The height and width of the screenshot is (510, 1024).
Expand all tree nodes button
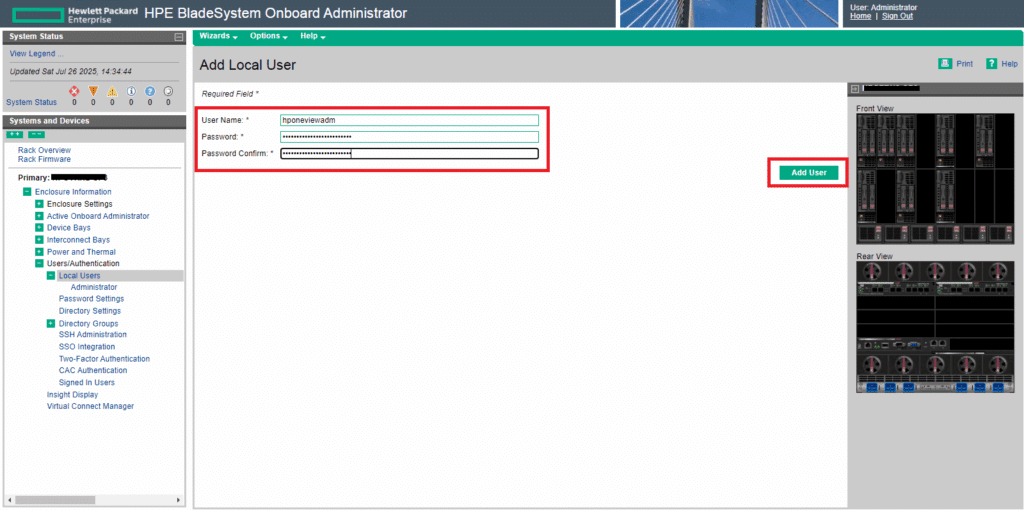[15, 134]
